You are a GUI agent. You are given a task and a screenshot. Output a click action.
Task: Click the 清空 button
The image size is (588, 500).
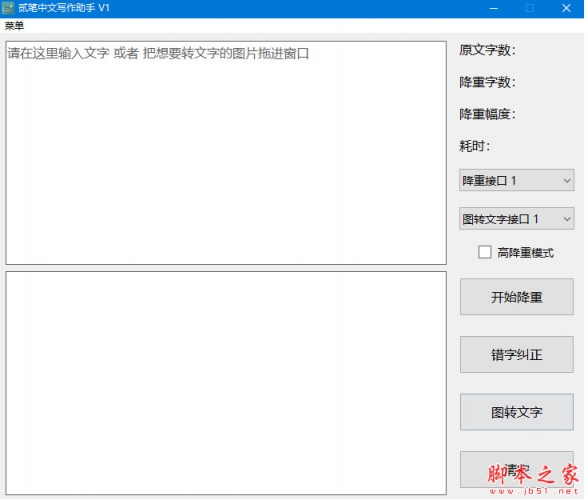tap(516, 469)
